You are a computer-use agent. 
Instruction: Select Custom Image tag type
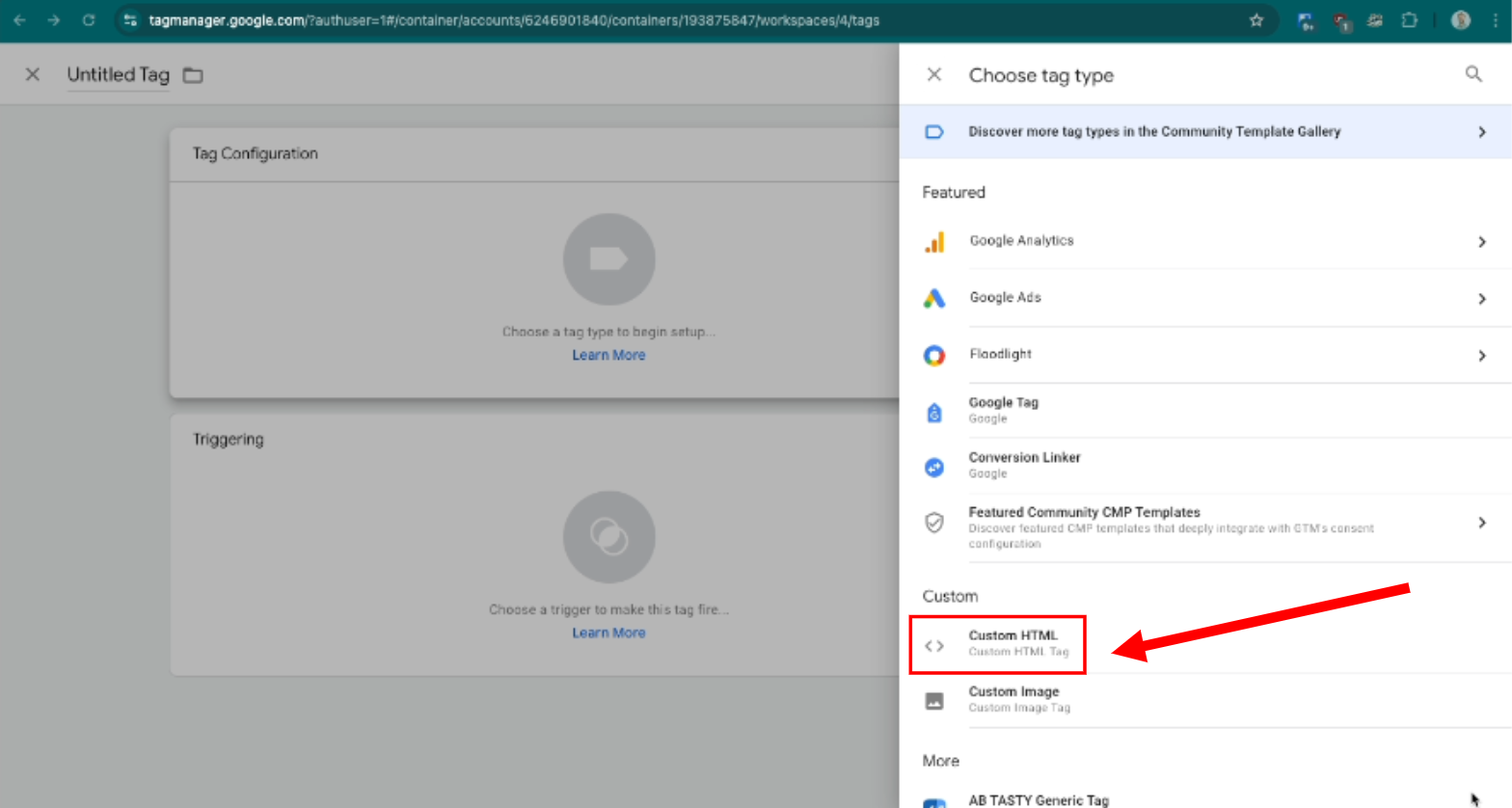tap(1205, 700)
